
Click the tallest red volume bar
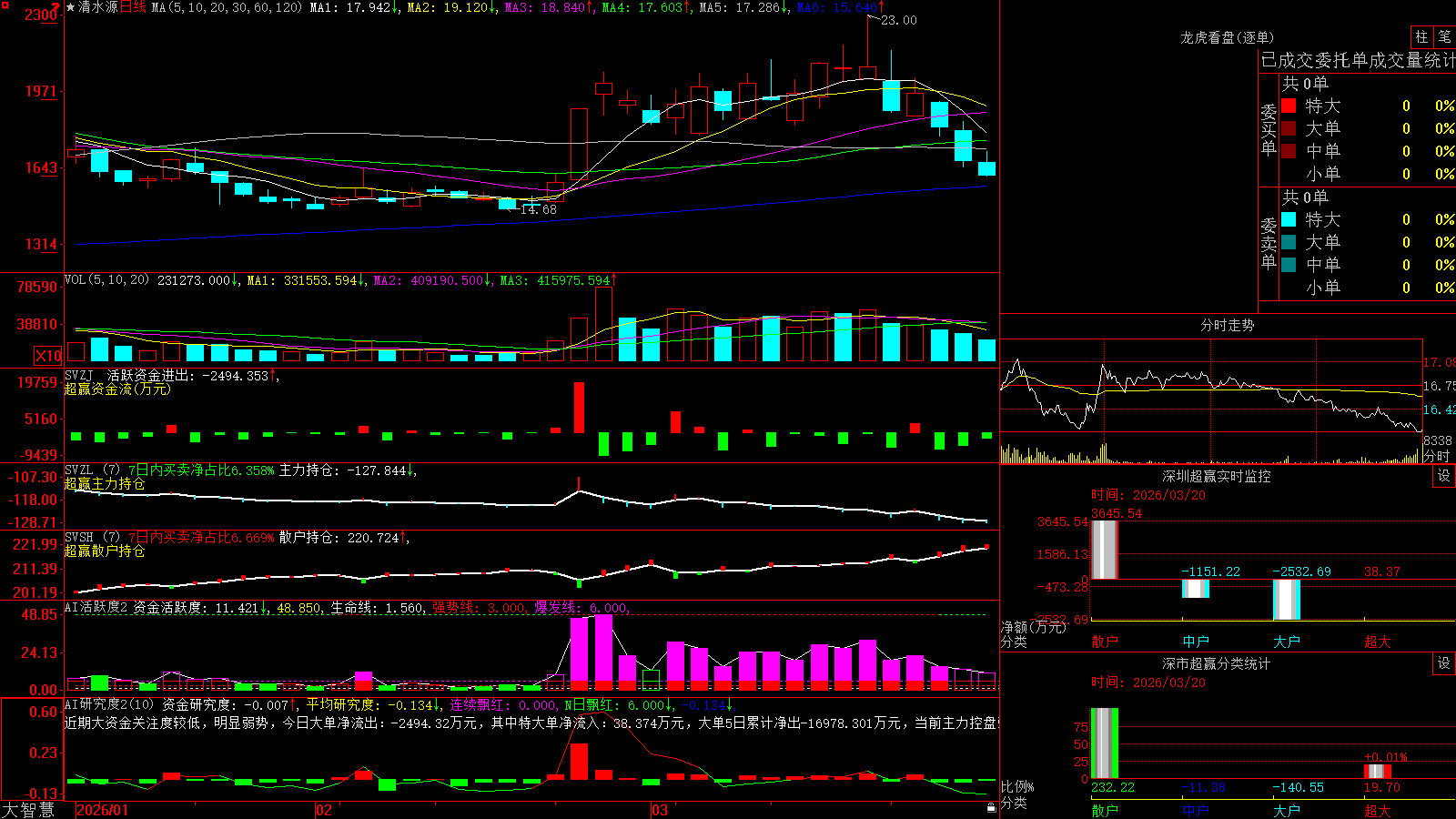[x=603, y=325]
